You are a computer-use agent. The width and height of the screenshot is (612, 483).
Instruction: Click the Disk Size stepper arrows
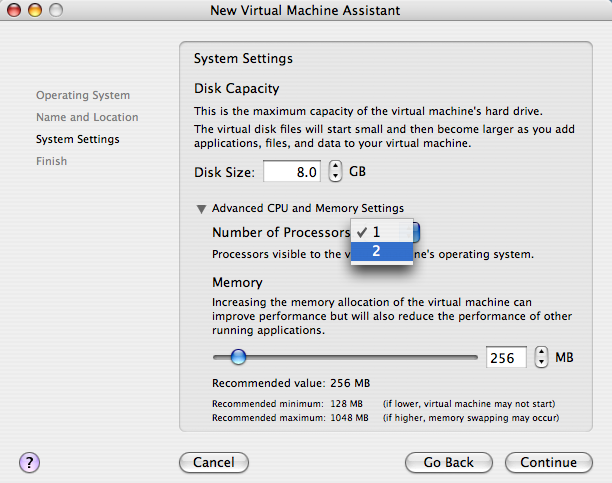(x=335, y=172)
